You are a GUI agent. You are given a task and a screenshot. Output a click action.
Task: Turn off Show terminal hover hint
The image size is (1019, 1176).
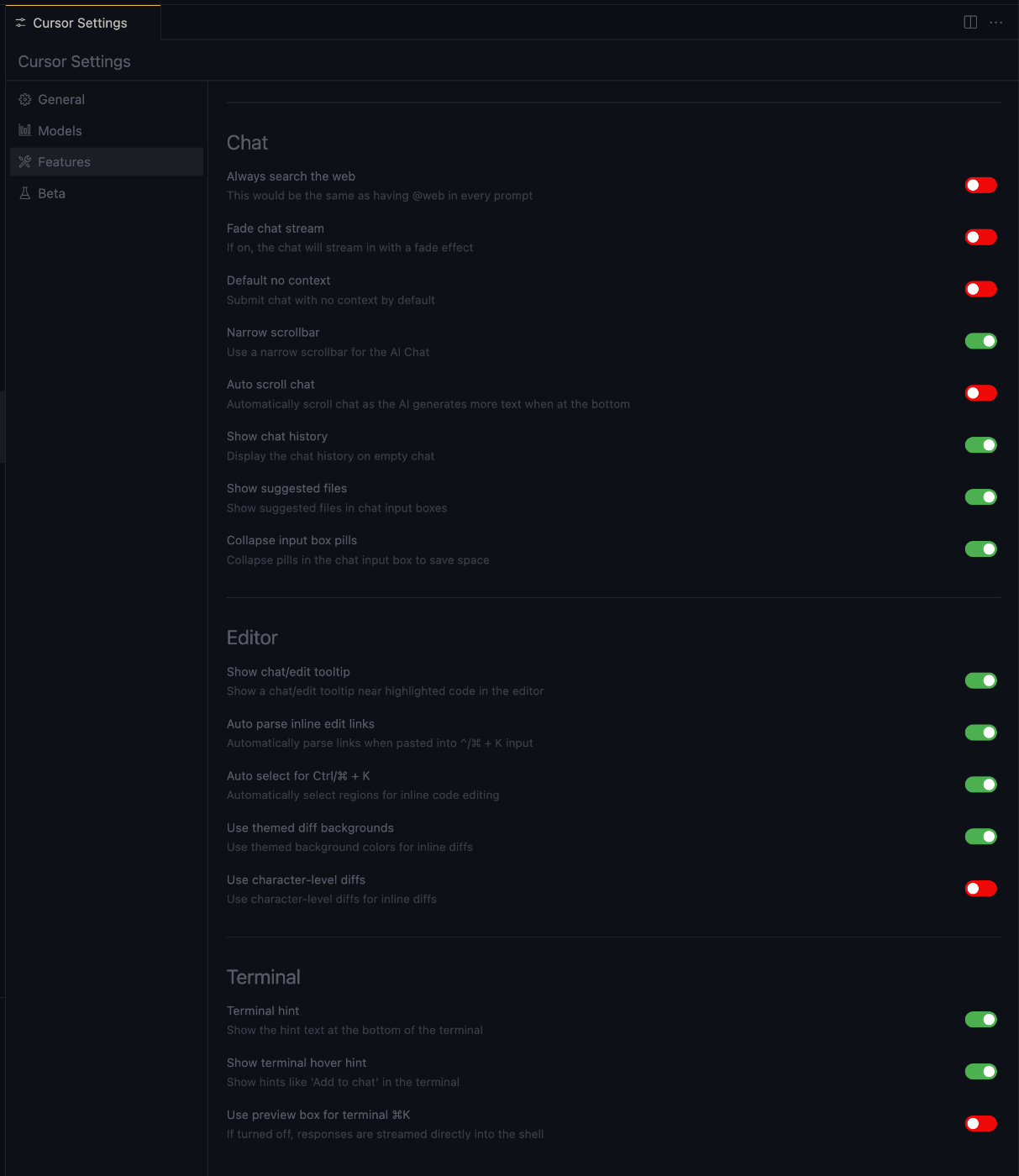(x=980, y=1072)
